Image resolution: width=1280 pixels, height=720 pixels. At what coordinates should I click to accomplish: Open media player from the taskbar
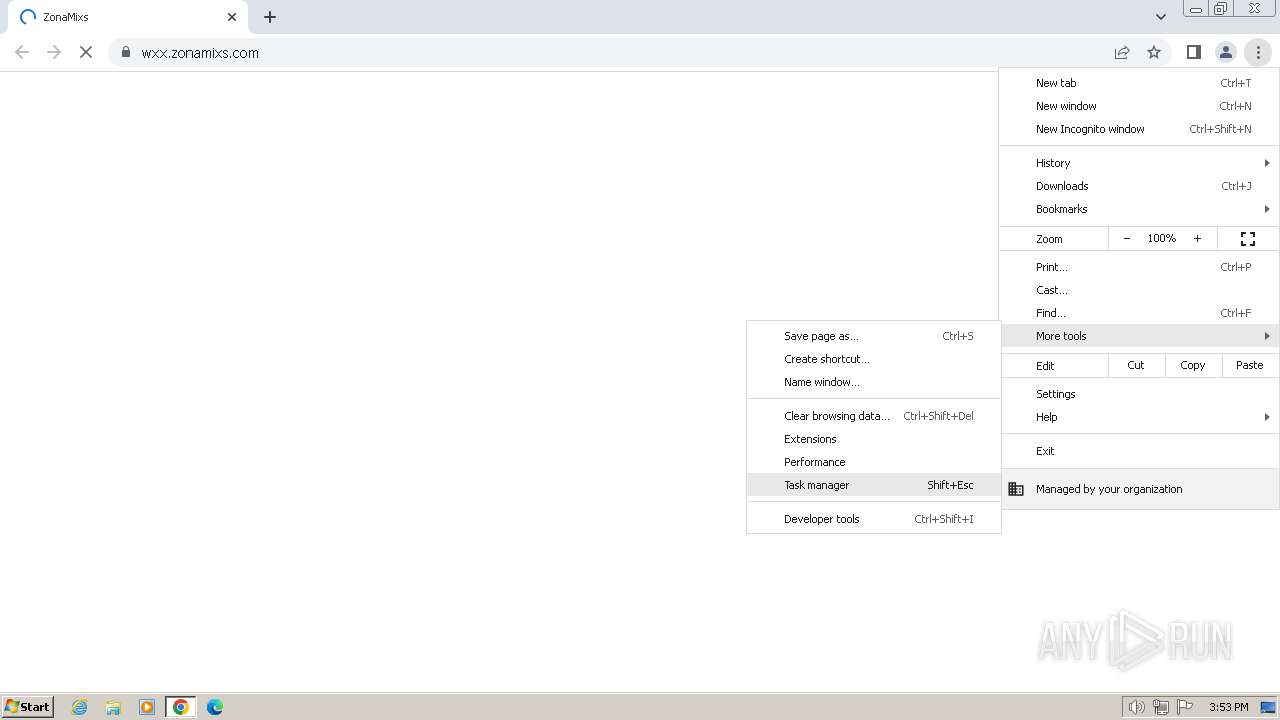[147, 707]
